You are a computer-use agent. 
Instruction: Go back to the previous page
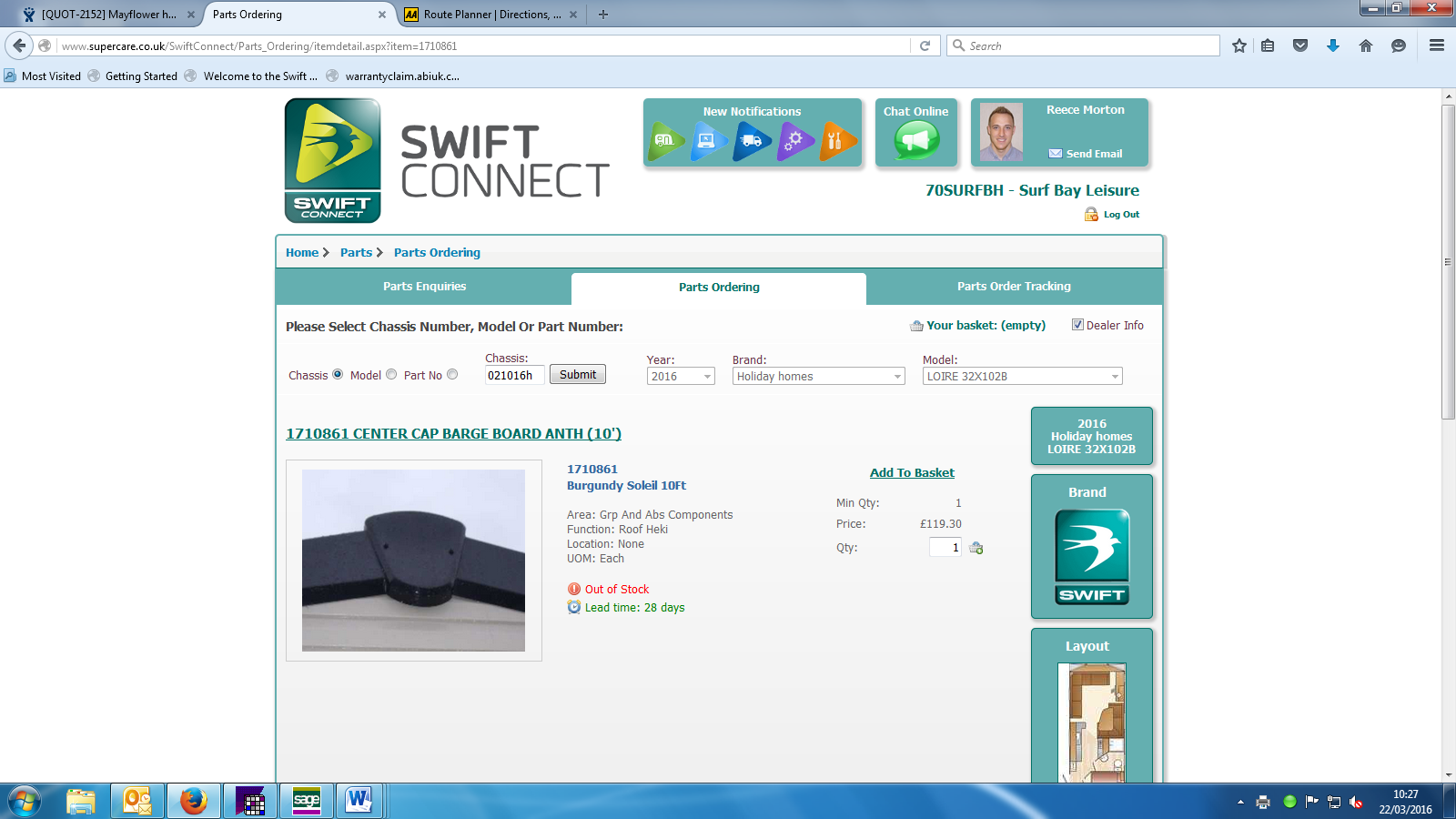19,45
